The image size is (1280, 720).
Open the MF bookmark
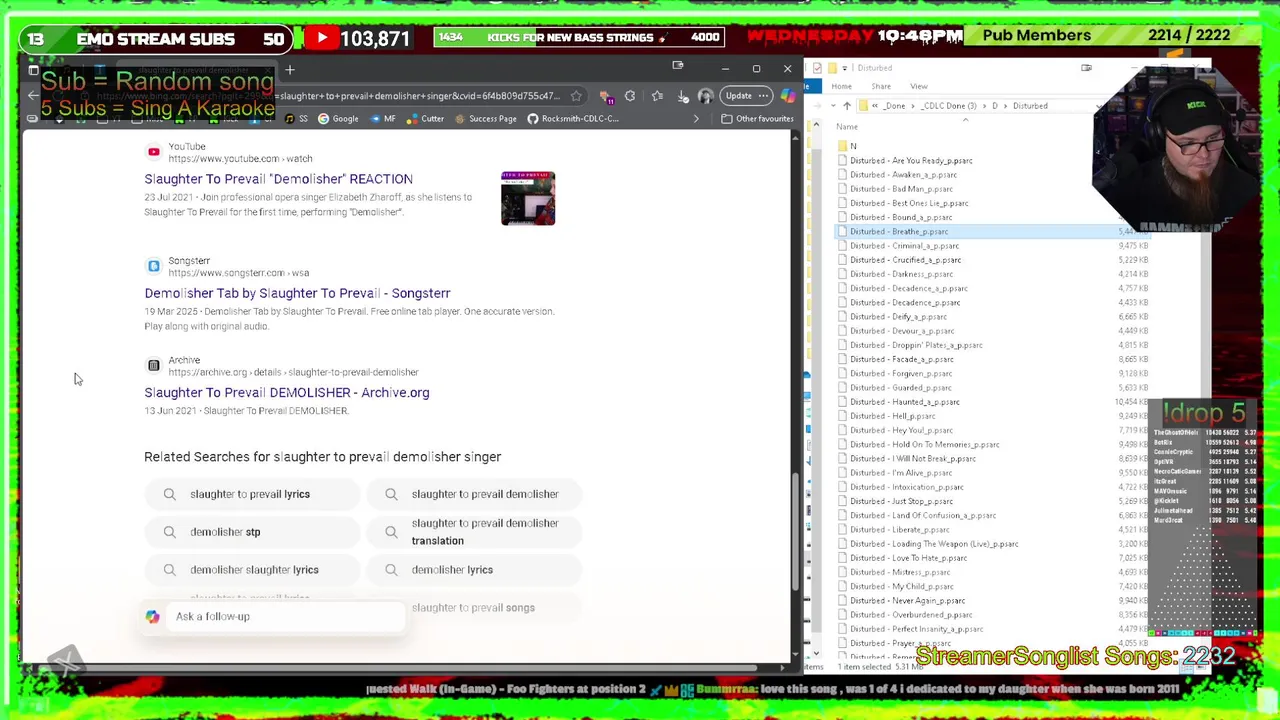pyautogui.click(x=383, y=119)
